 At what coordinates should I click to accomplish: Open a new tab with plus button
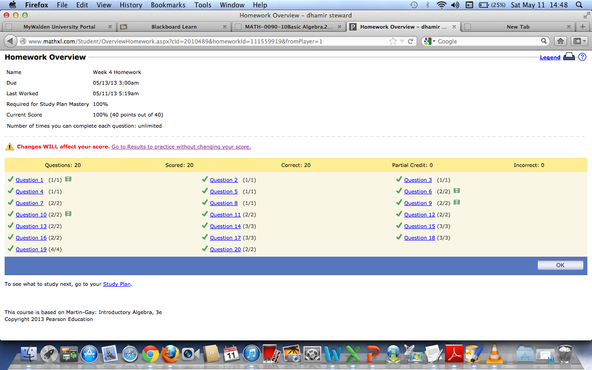pos(583,27)
